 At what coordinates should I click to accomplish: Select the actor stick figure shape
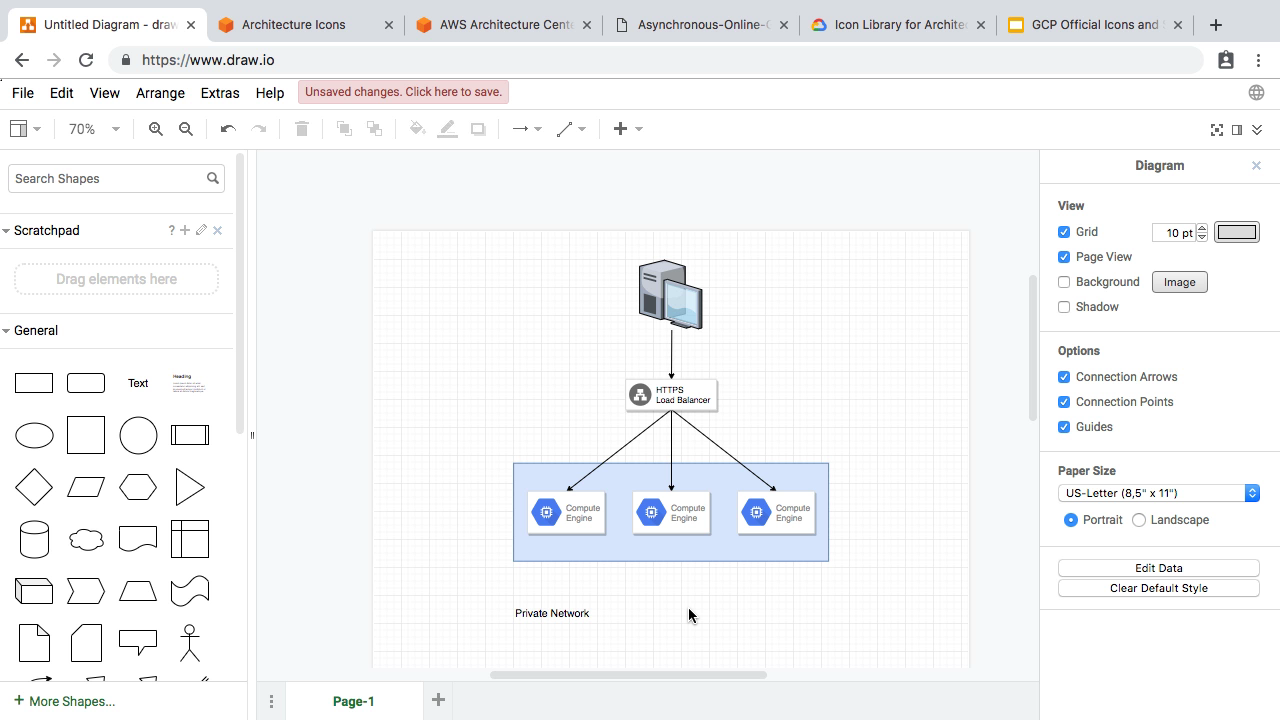tap(190, 643)
